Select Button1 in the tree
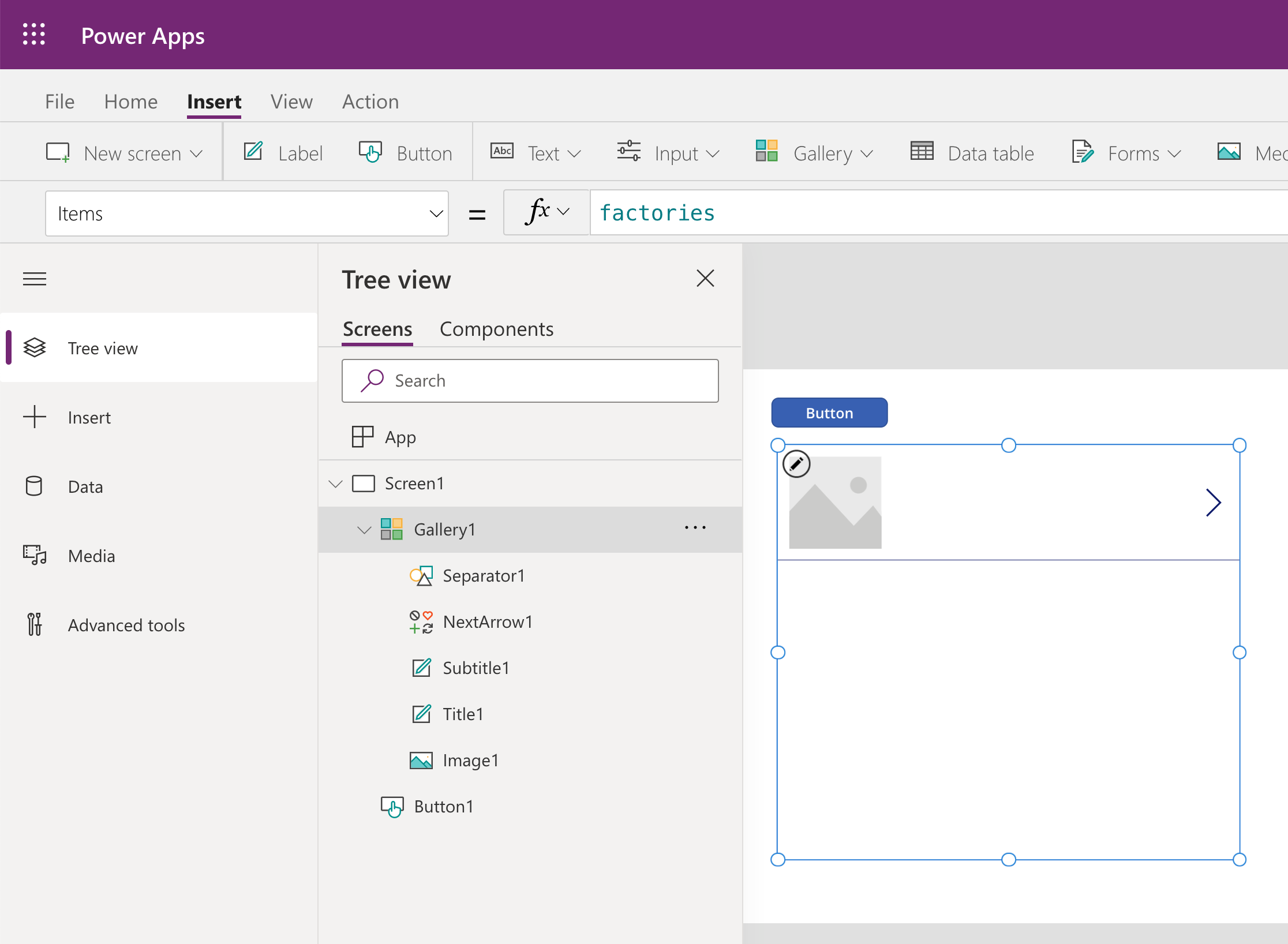This screenshot has width=1288, height=944. point(530,807)
